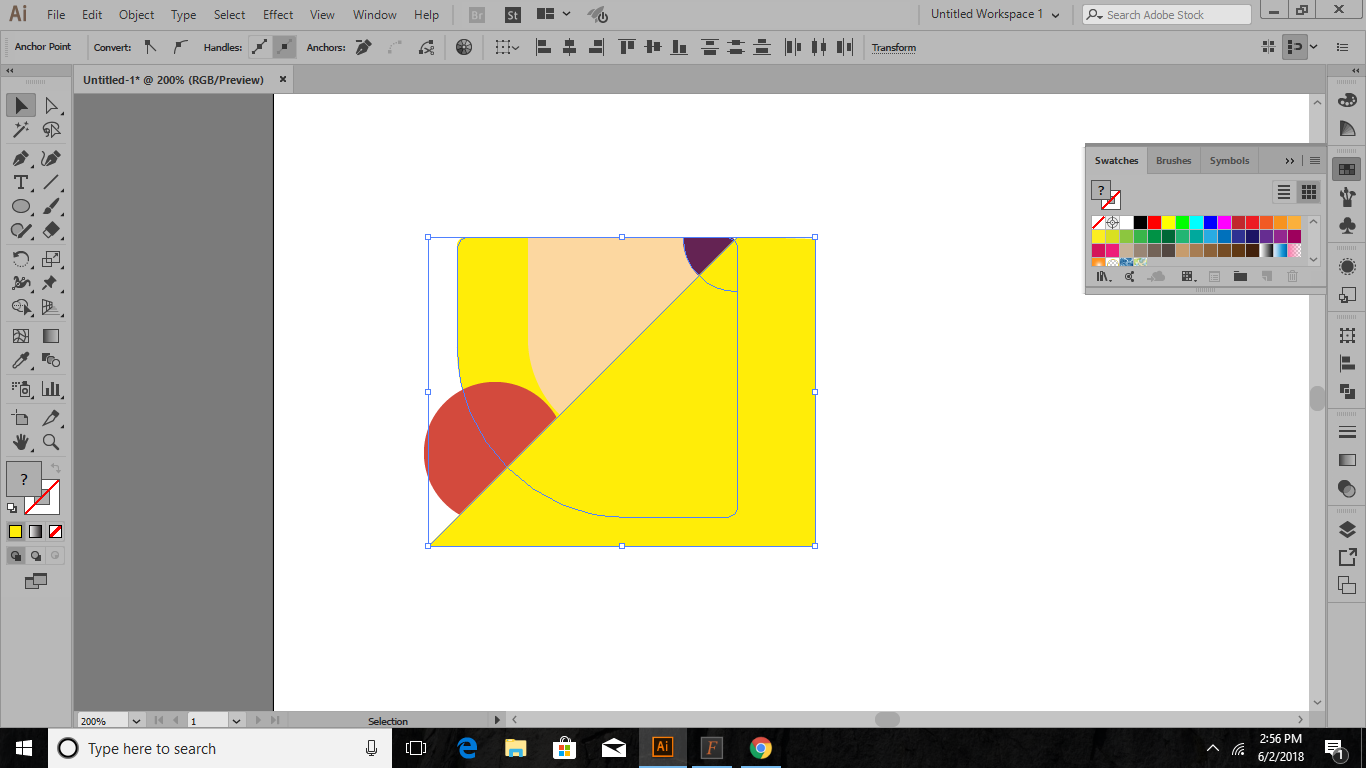This screenshot has height=768, width=1366.
Task: Pick the Eyedropper tool
Action: (x=20, y=360)
